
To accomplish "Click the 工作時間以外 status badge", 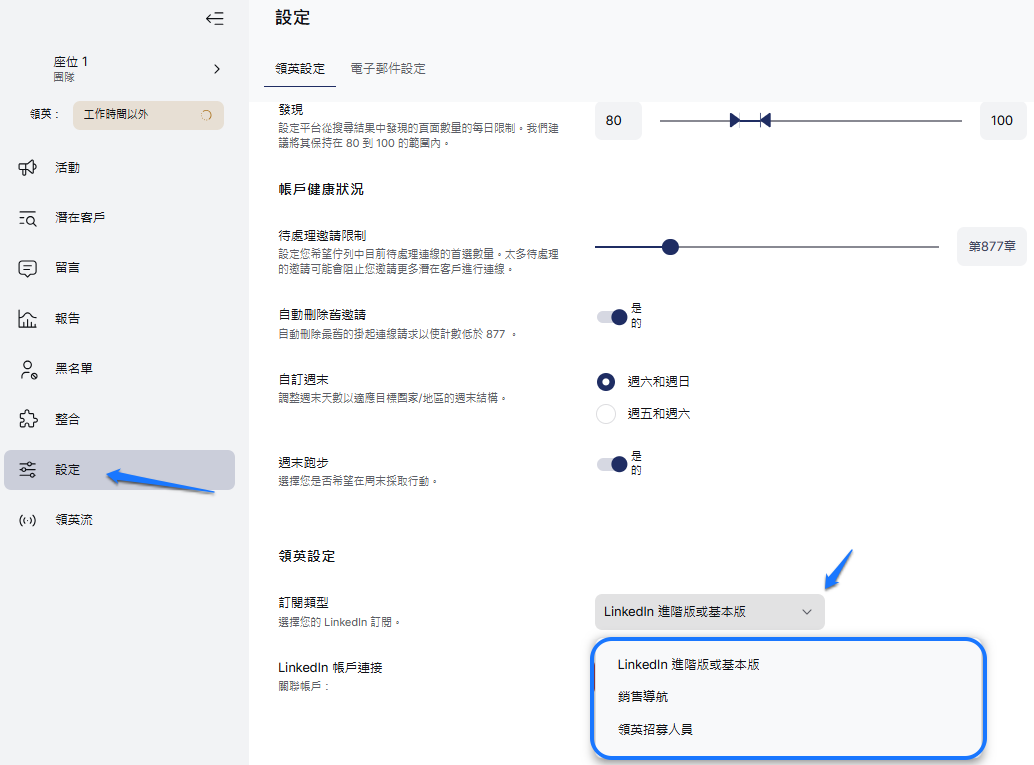I will (148, 115).
